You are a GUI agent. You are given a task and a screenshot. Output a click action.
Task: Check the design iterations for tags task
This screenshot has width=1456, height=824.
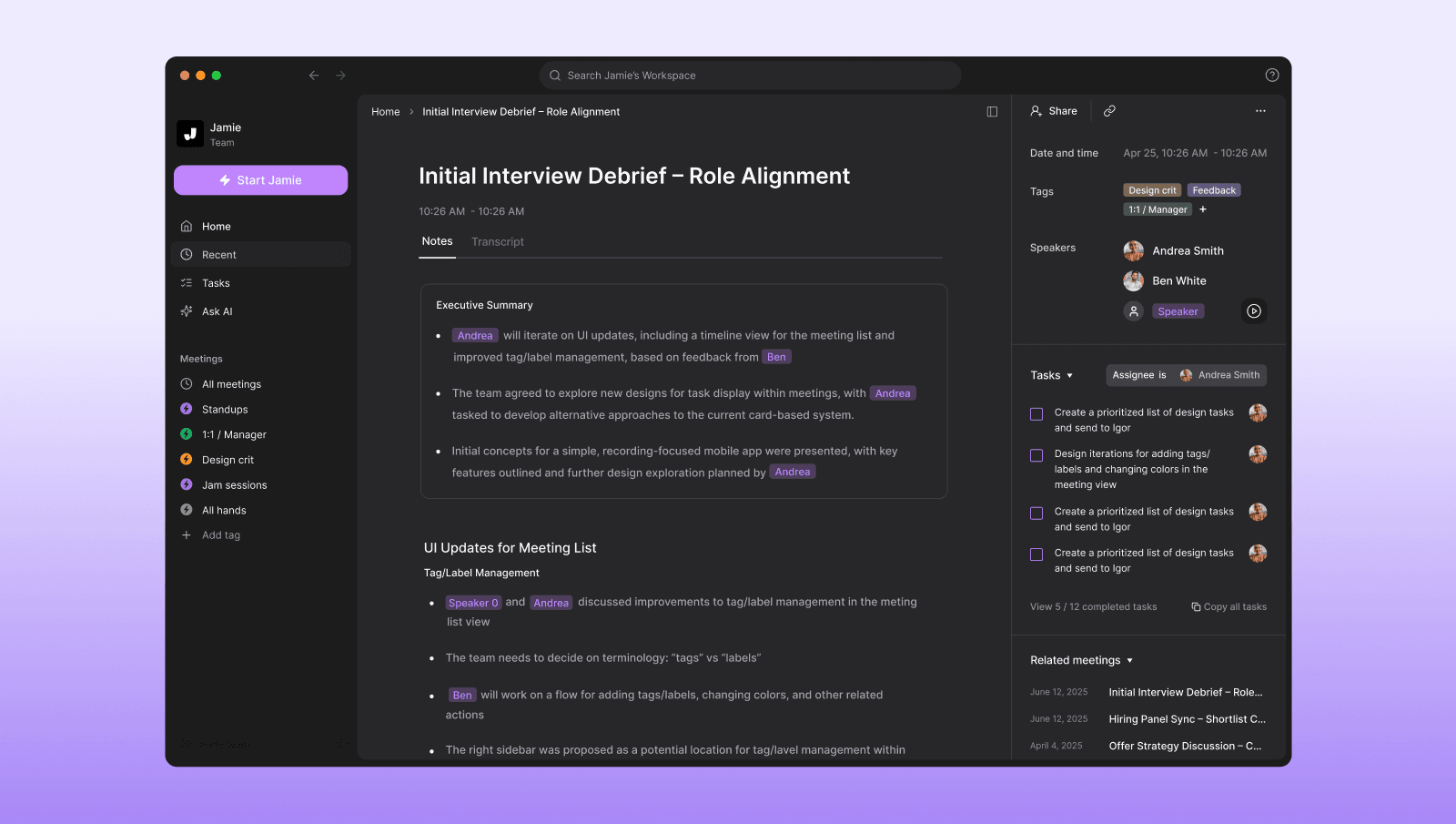pos(1036,455)
